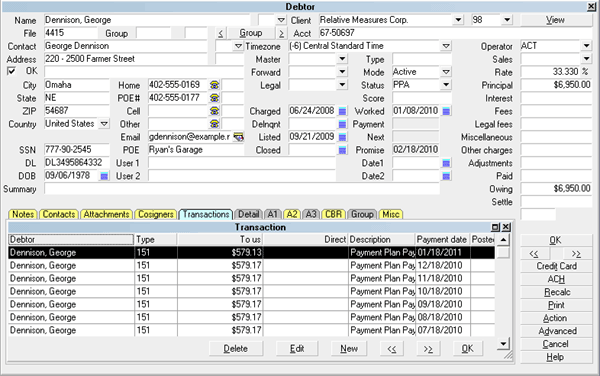Screen dimensions: 600x376
Task: Click the Credit Card button
Action: (556, 266)
